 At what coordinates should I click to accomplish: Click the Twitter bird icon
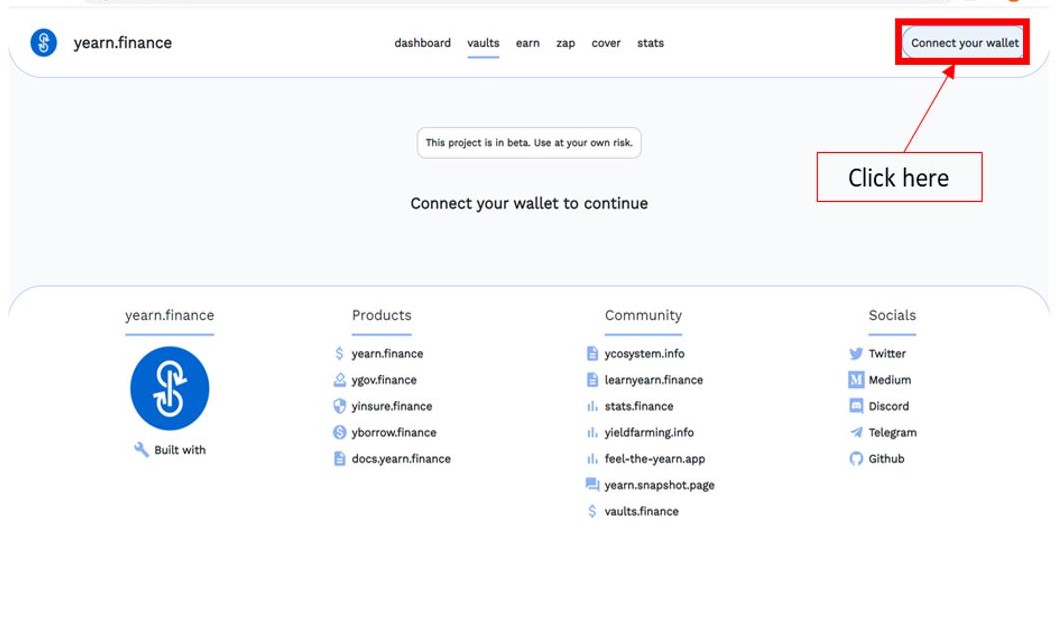[856, 353]
